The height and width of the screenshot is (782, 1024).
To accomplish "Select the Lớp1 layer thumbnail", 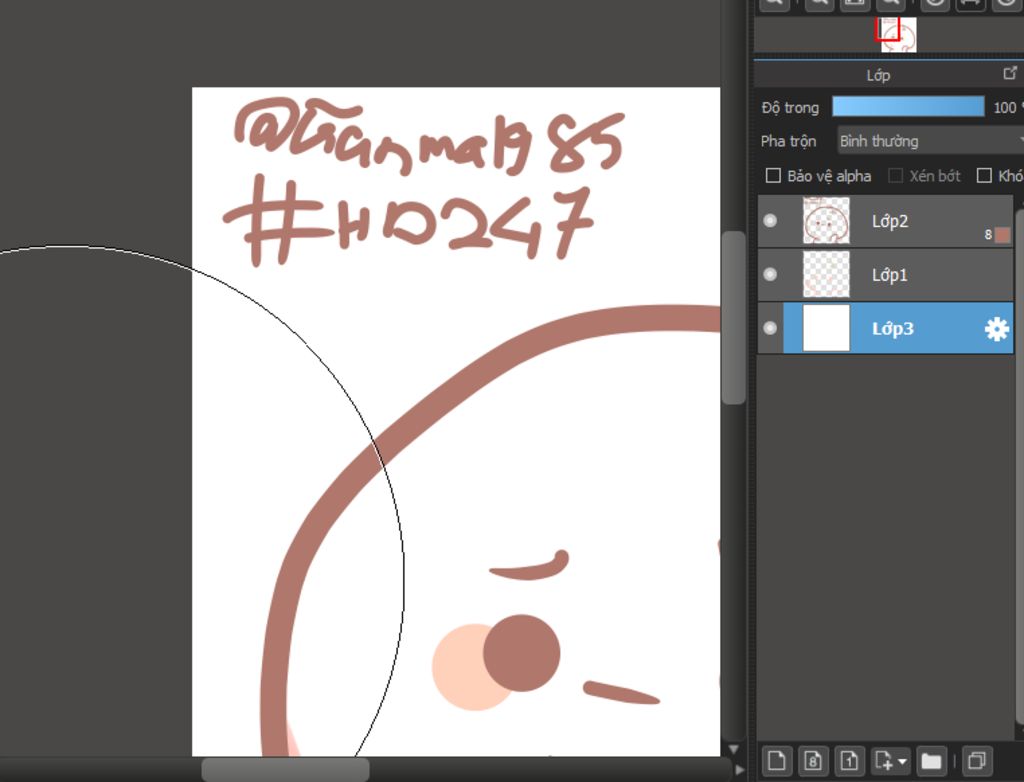I will click(x=826, y=274).
